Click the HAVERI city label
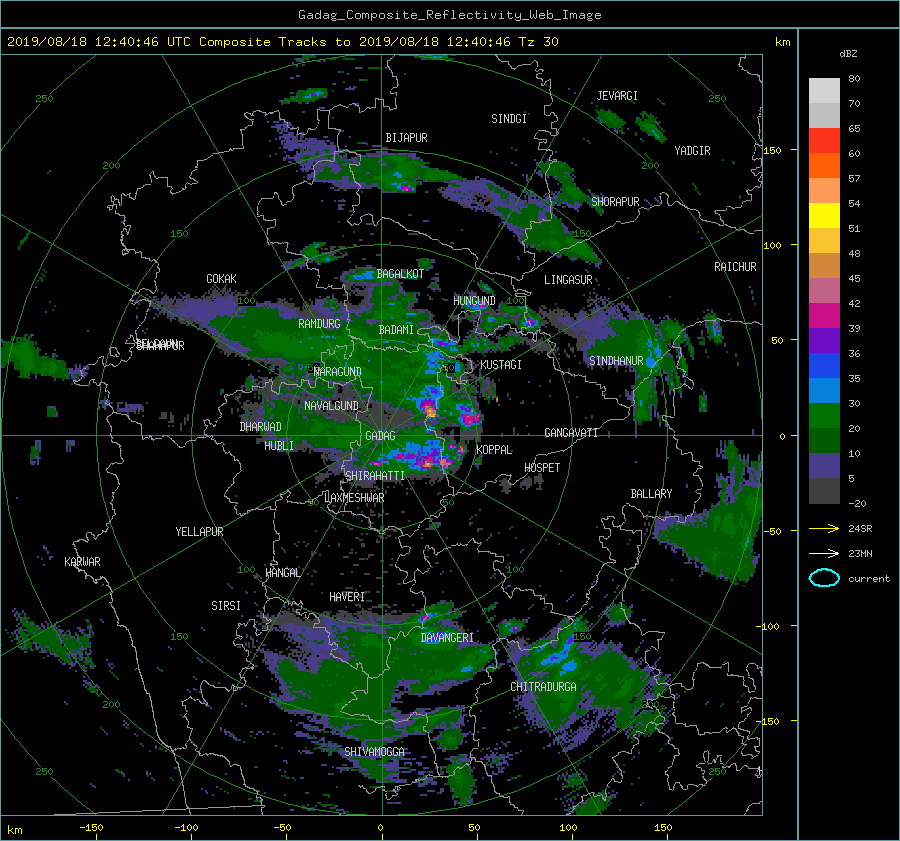The height and width of the screenshot is (841, 900). coord(347,597)
